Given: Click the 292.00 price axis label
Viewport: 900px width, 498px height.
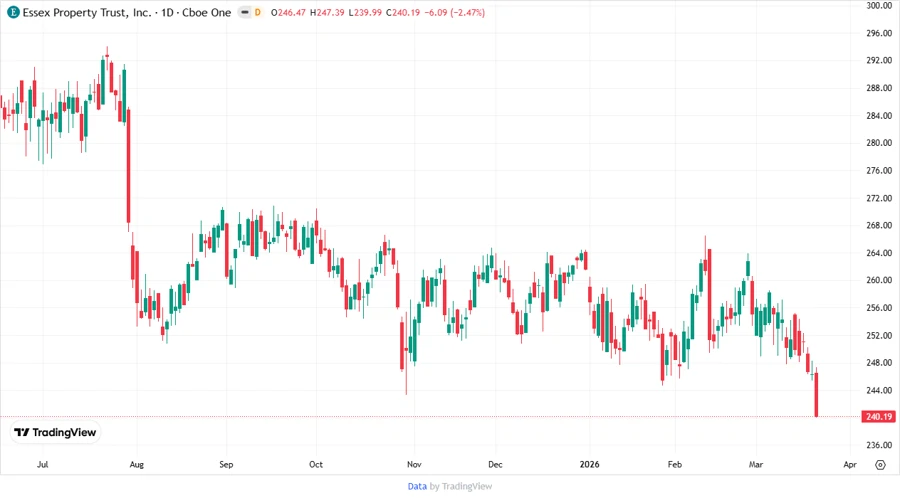Looking at the screenshot, I should coord(879,60).
